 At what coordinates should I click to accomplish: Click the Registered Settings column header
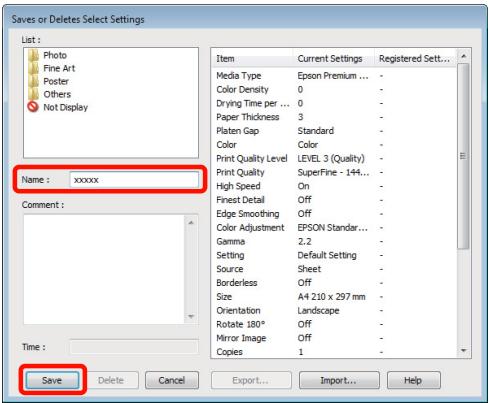(415, 59)
